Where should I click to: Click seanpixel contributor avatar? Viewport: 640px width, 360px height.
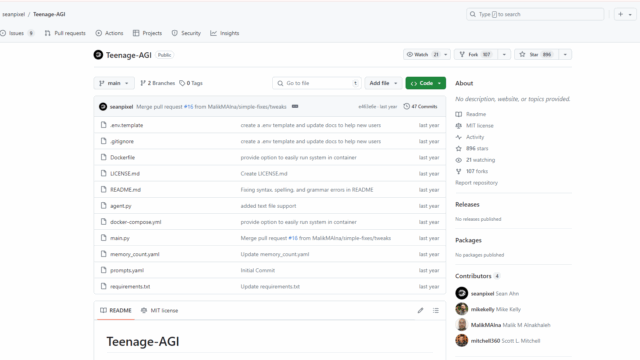462,293
